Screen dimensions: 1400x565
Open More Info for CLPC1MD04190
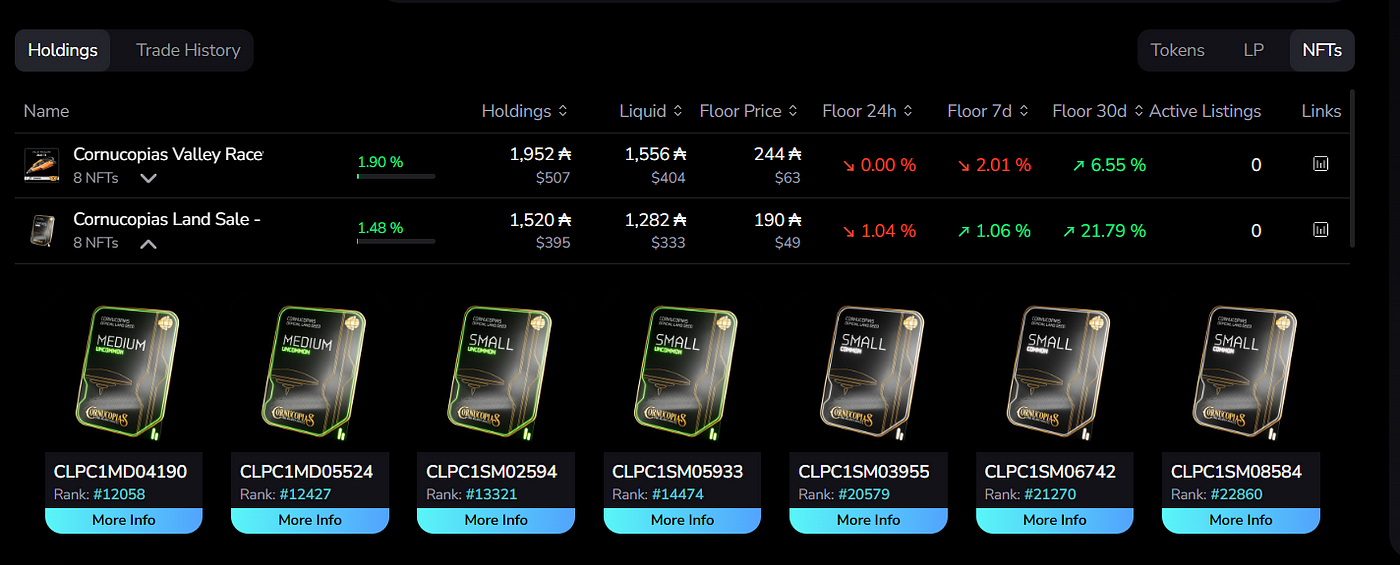coord(123,520)
